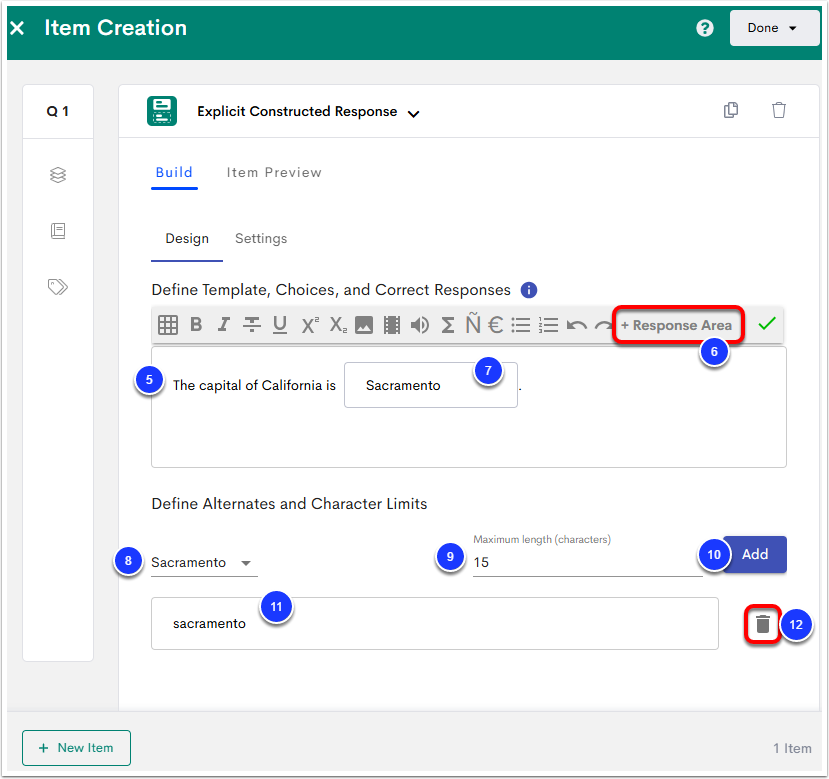Insert a bulleted list
The image size is (829, 779).
click(520, 325)
